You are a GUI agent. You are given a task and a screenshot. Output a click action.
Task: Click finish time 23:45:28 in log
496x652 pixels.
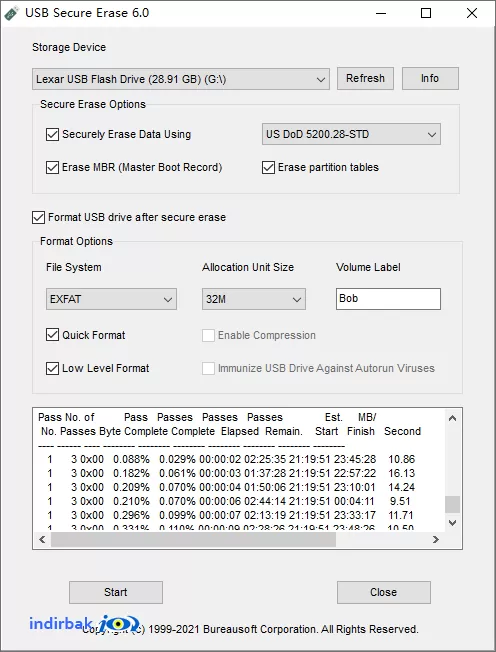355,459
